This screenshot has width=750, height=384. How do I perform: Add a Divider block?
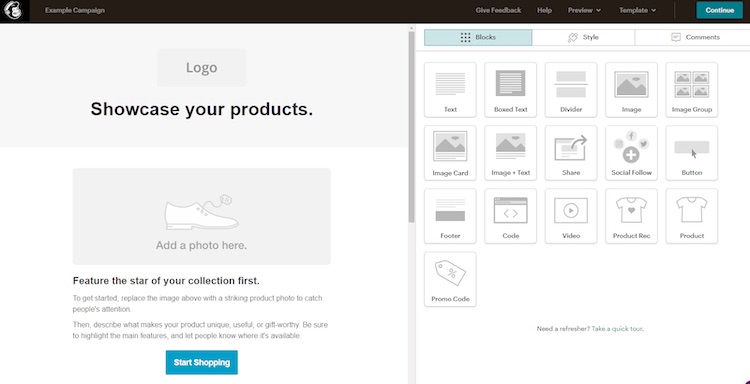(x=571, y=89)
